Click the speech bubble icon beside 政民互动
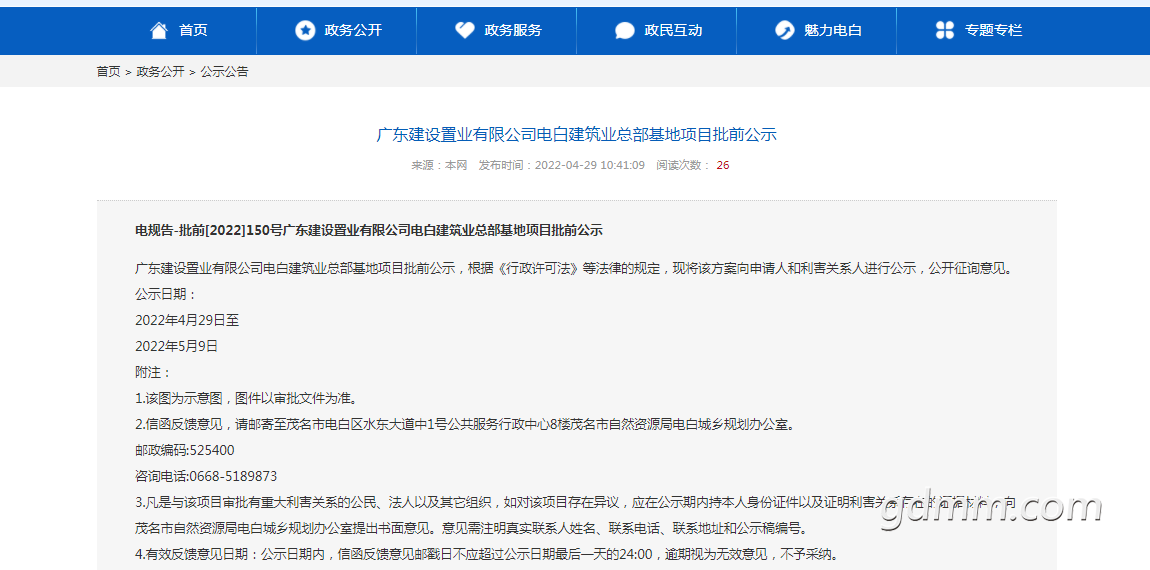1150x570 pixels. [625, 30]
